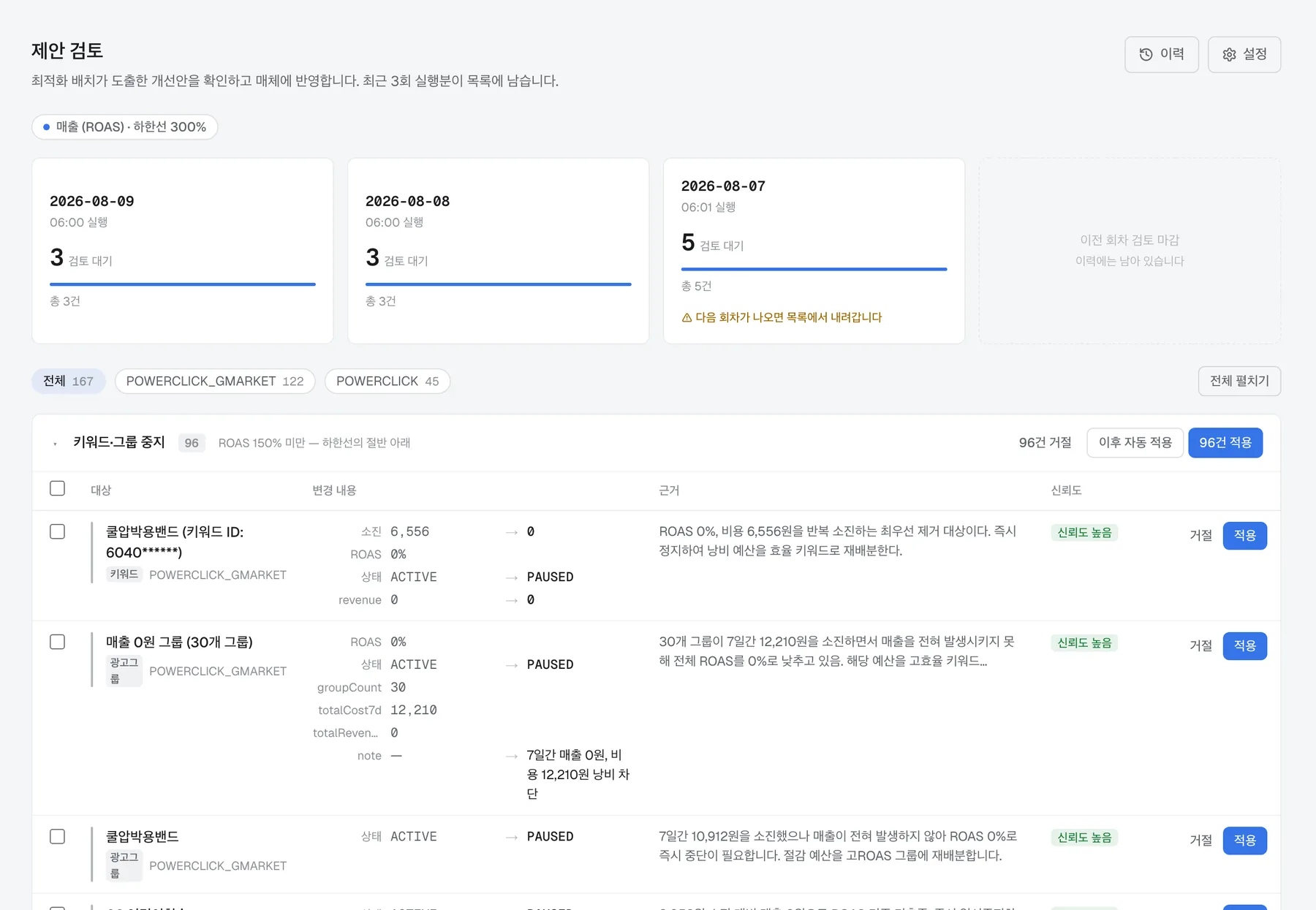Click the 신뢰도 column header

click(1066, 490)
